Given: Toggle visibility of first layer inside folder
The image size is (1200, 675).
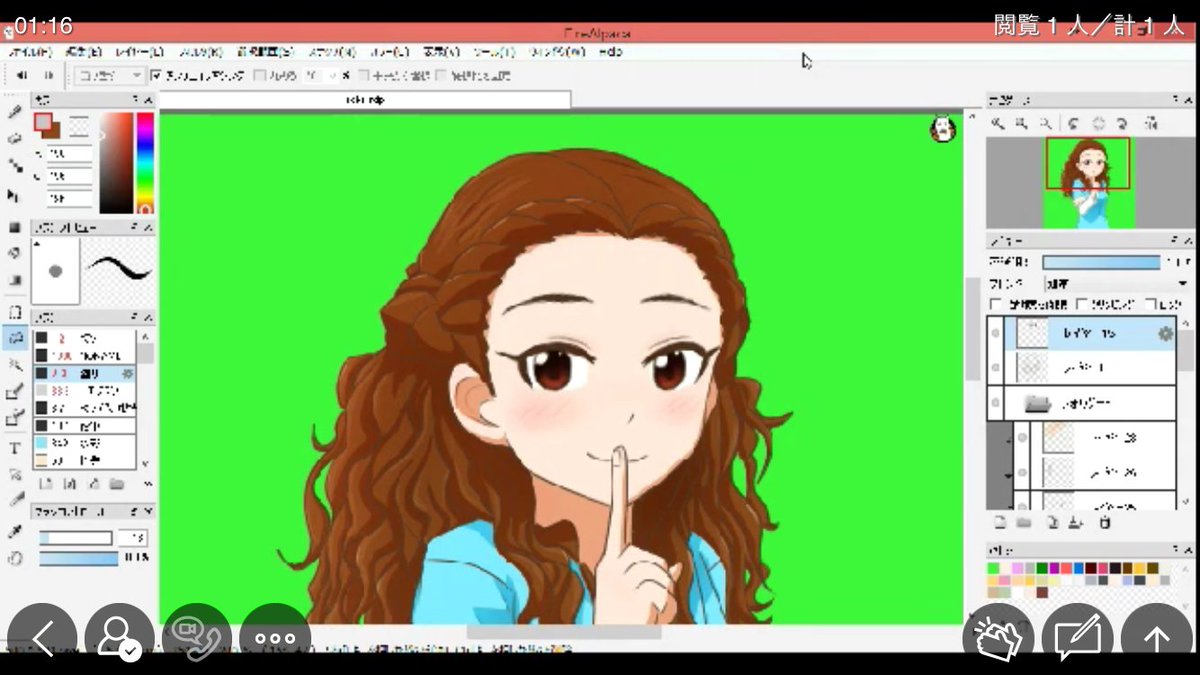Looking at the screenshot, I should pos(1022,438).
